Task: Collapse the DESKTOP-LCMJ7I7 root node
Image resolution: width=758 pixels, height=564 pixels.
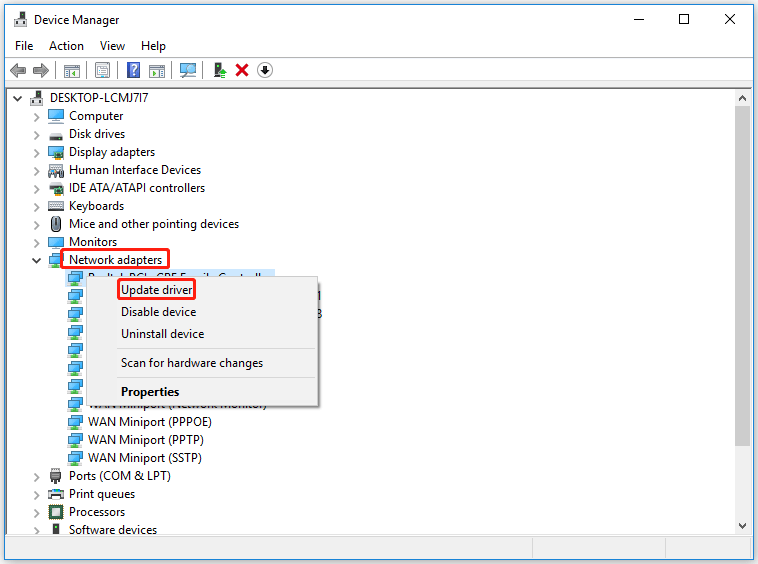Action: [18, 99]
